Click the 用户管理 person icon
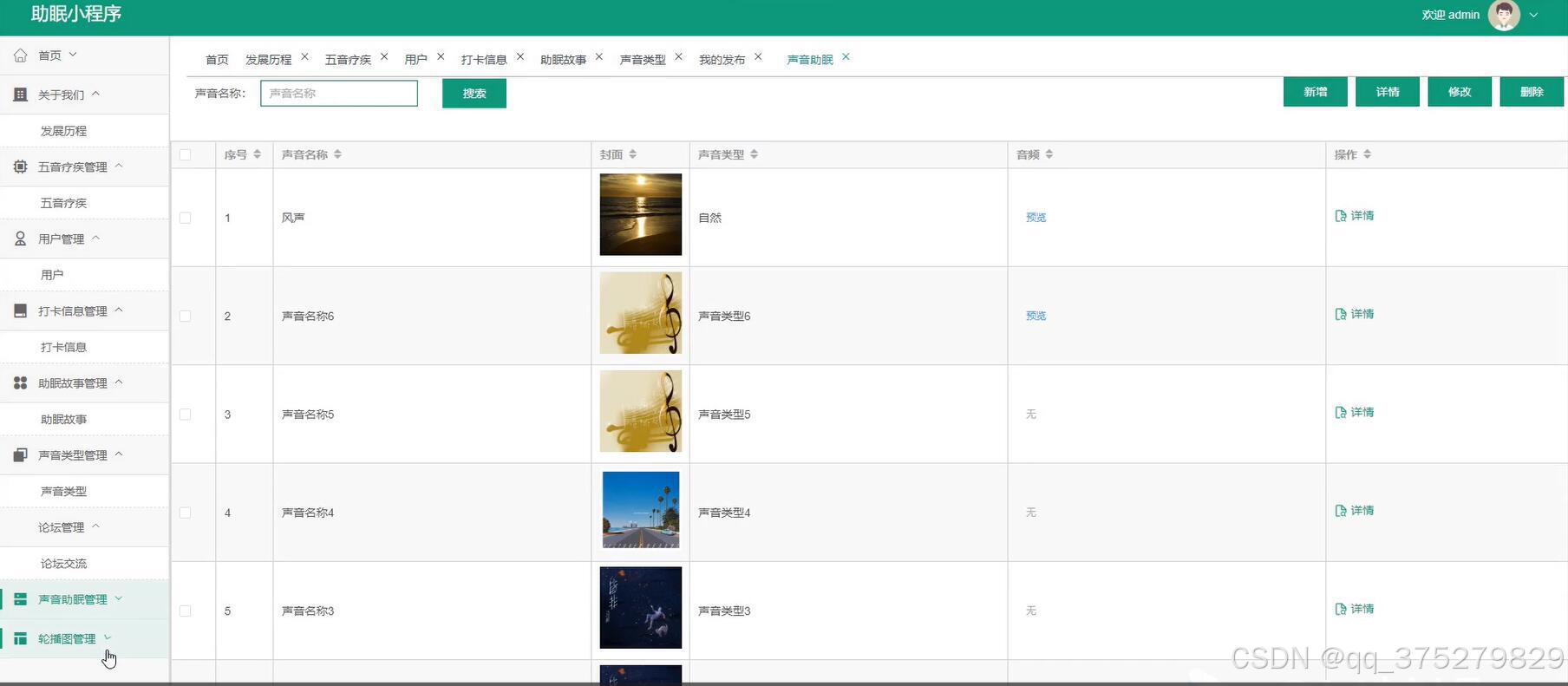The image size is (1568, 686). 20,238
